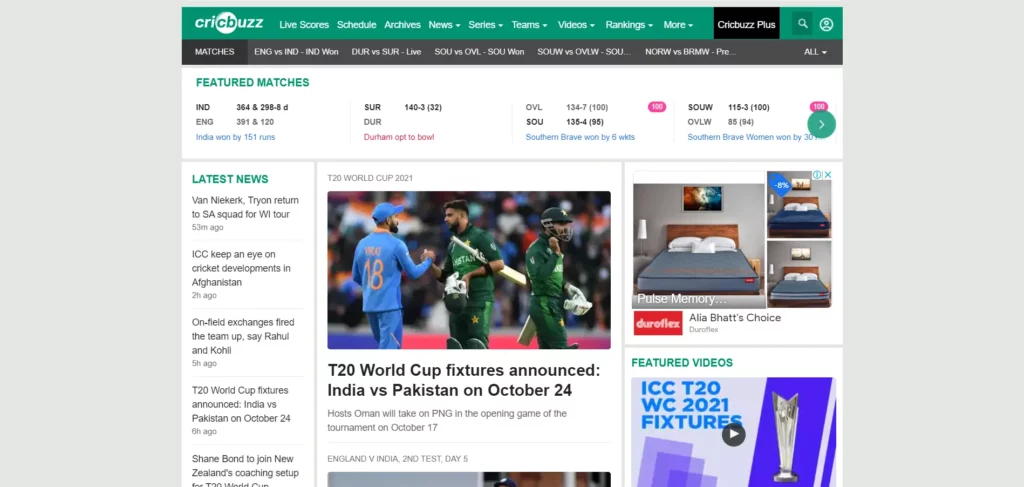Image resolution: width=1024 pixels, height=487 pixels.
Task: Click the featured matches next arrow
Action: click(x=822, y=124)
